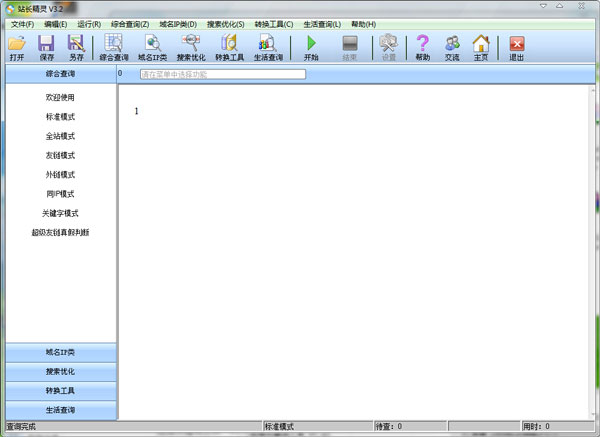Open the 文件(F) menu
Screen dimensions: 600x437
21,23
